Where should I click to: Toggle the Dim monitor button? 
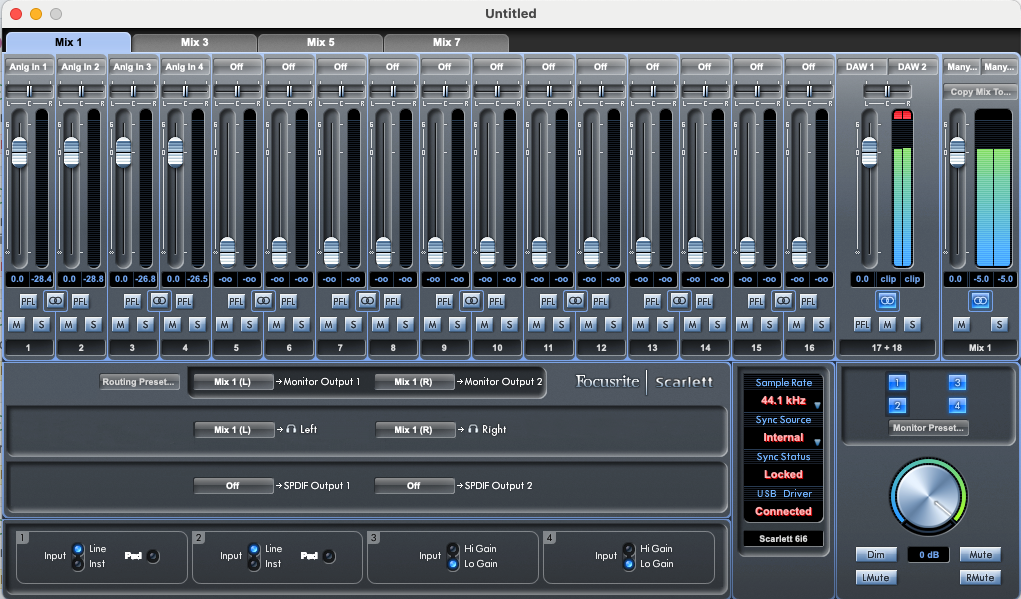[x=874, y=554]
